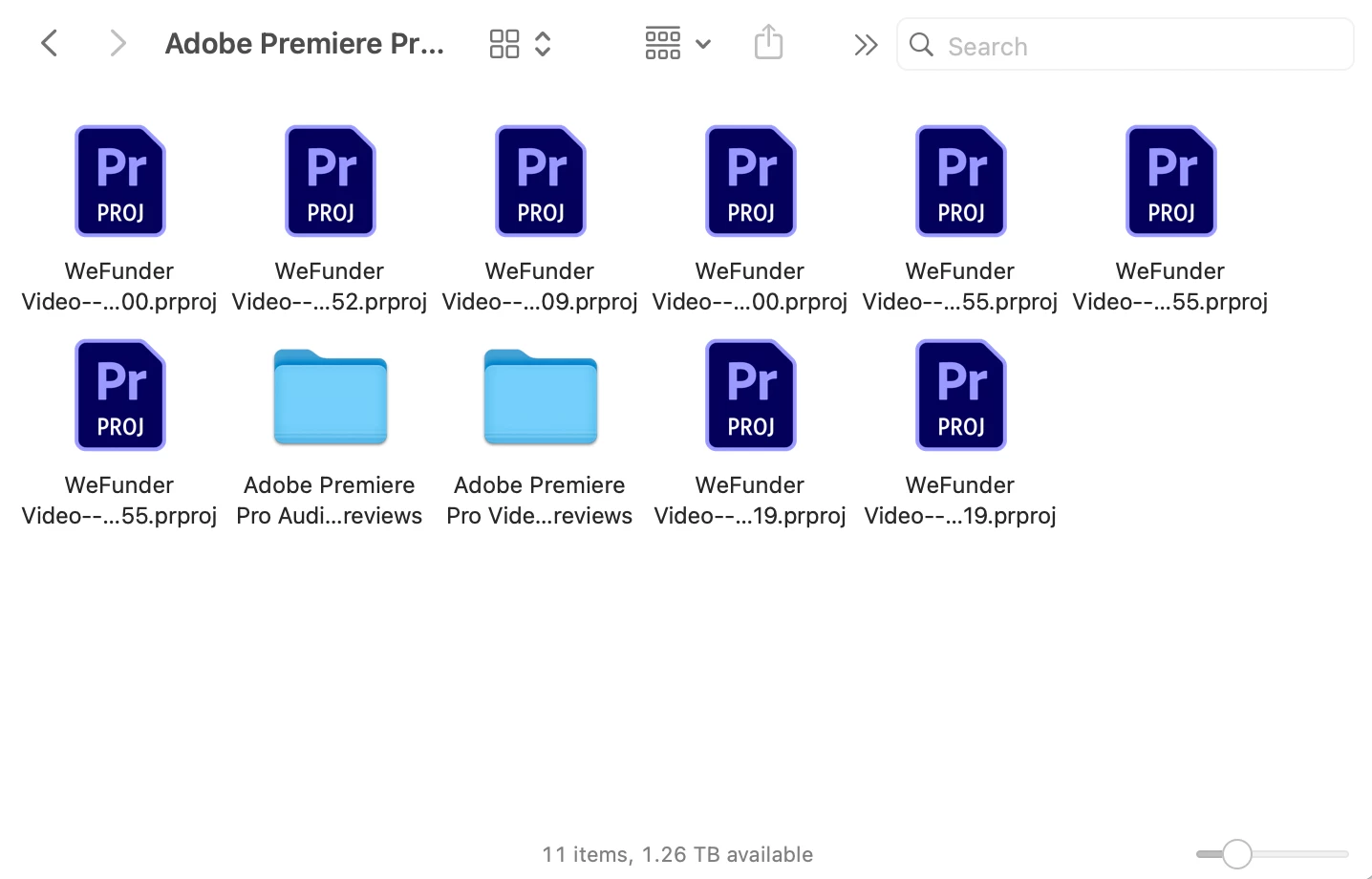
Task: Click the Share toolbar button
Action: [768, 43]
